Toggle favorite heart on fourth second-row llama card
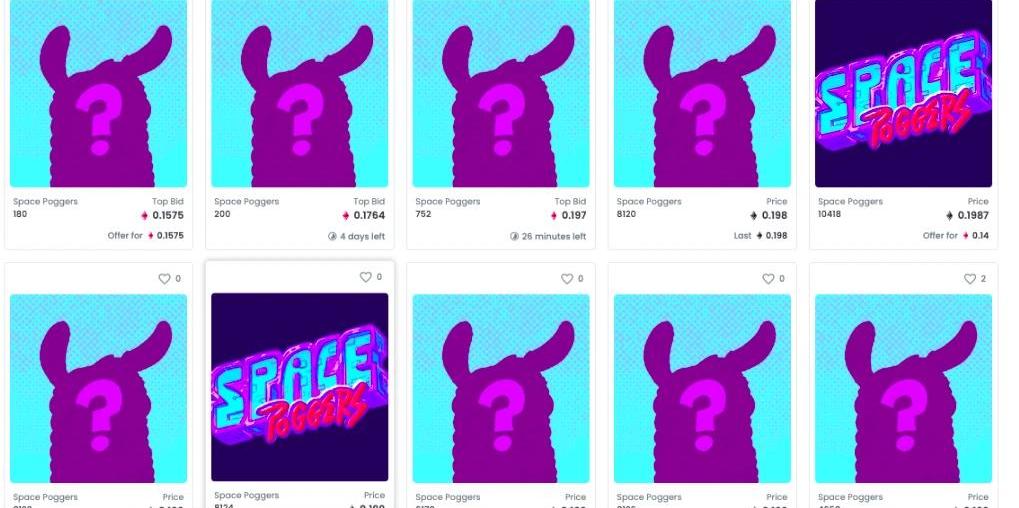 [x=768, y=279]
